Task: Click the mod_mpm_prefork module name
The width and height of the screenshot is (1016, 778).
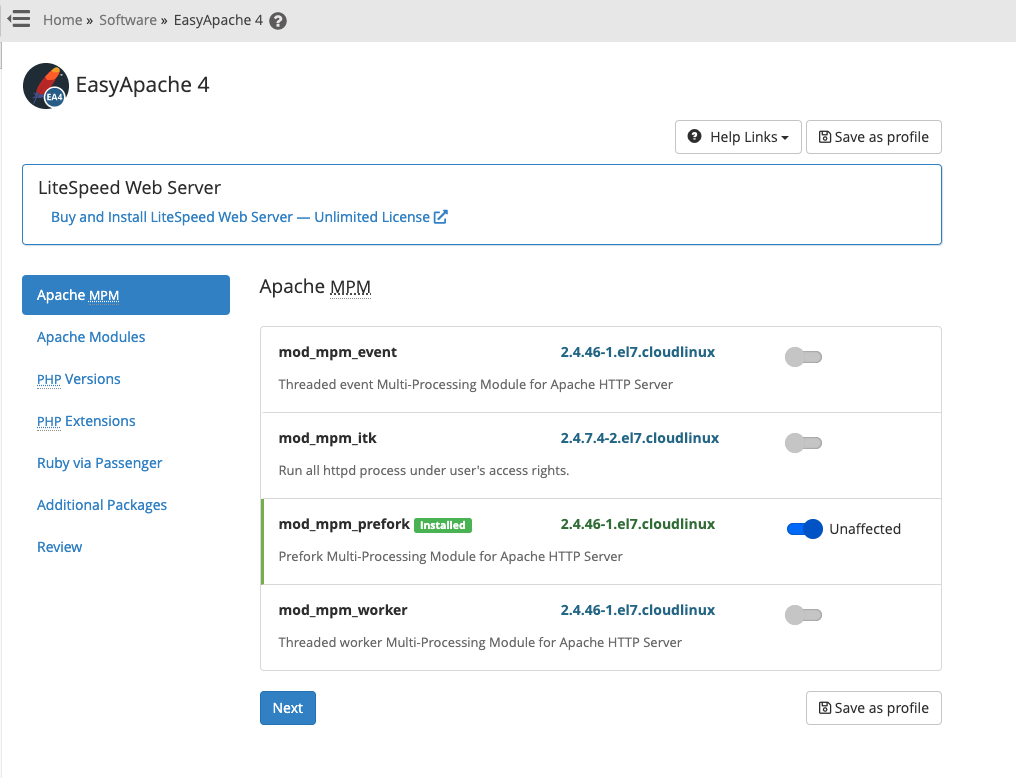Action: (x=344, y=524)
